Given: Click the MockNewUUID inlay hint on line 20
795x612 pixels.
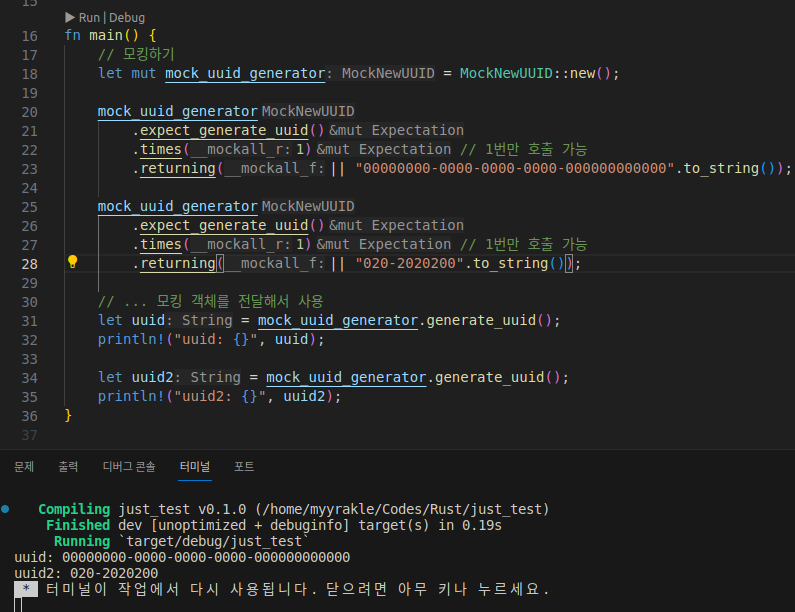Looking at the screenshot, I should coord(307,111).
